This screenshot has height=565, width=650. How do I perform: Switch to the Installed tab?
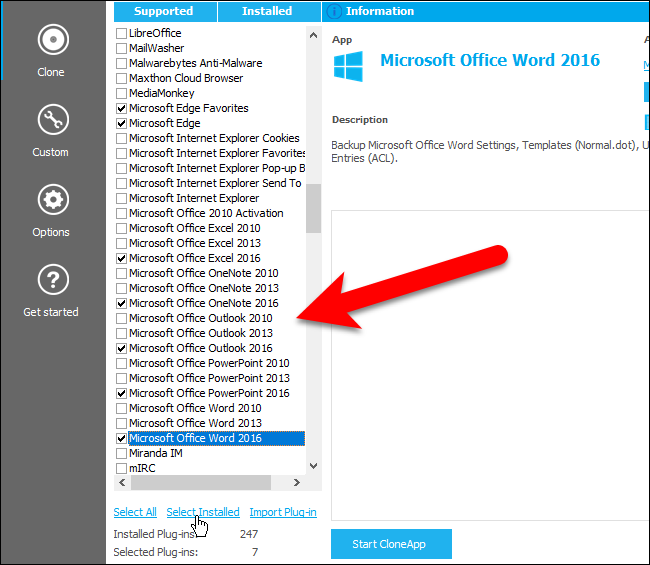pyautogui.click(x=269, y=11)
